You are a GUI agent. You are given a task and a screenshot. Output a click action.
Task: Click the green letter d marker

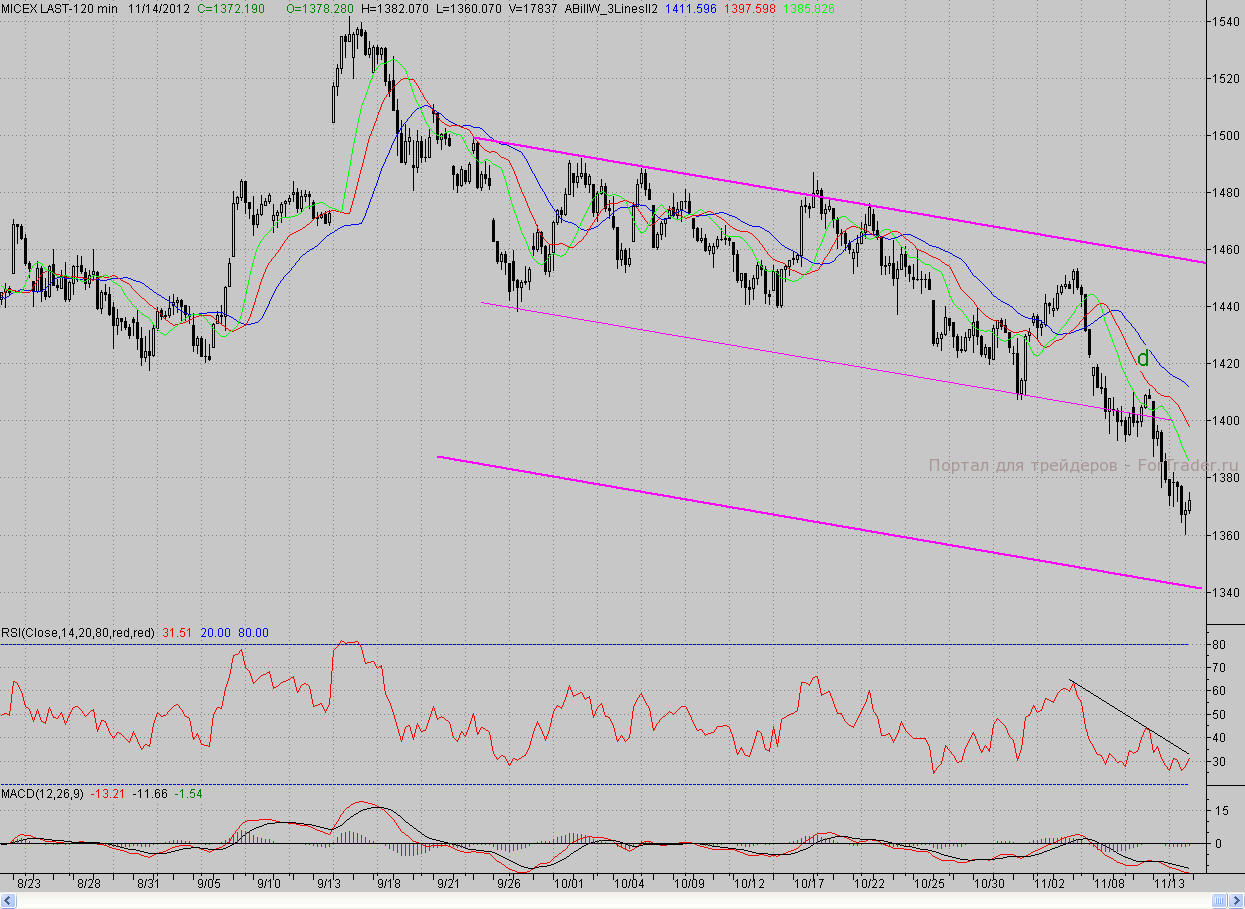pos(1143,358)
